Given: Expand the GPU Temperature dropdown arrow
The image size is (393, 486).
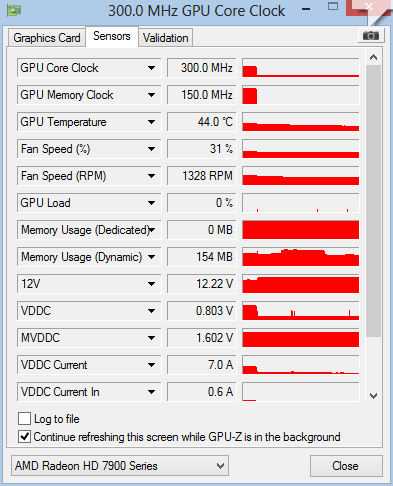Looking at the screenshot, I should [x=151, y=122].
